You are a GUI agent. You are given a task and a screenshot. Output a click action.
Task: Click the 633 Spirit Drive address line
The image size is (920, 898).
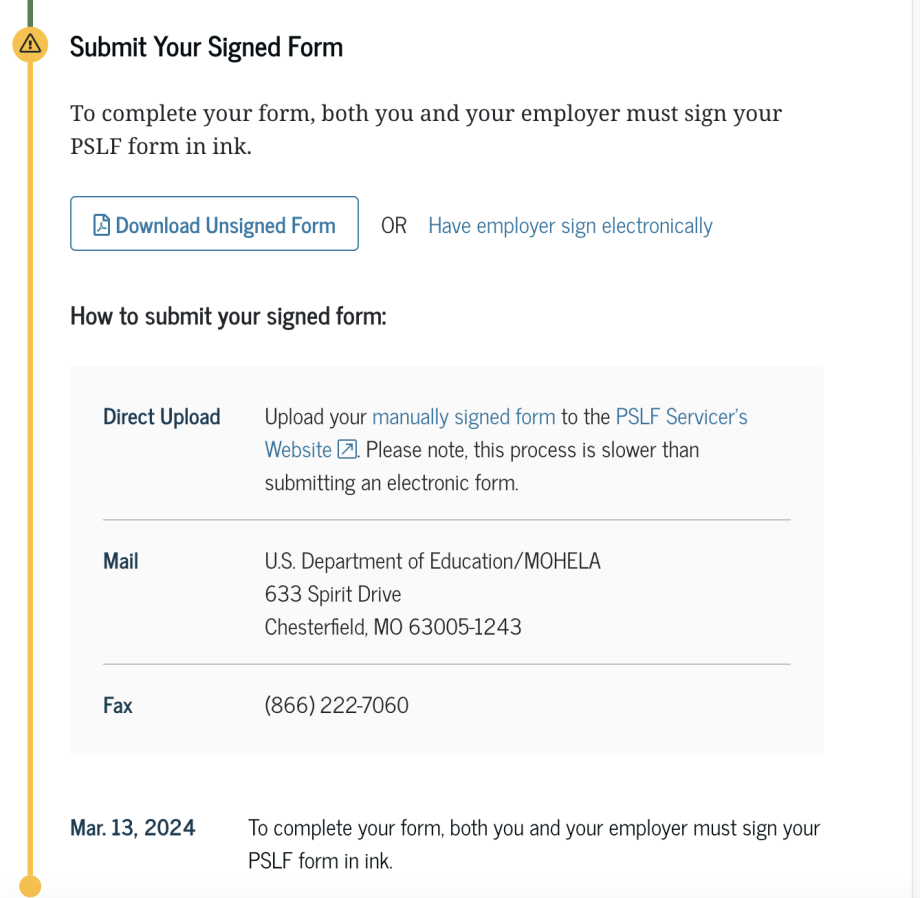(332, 594)
